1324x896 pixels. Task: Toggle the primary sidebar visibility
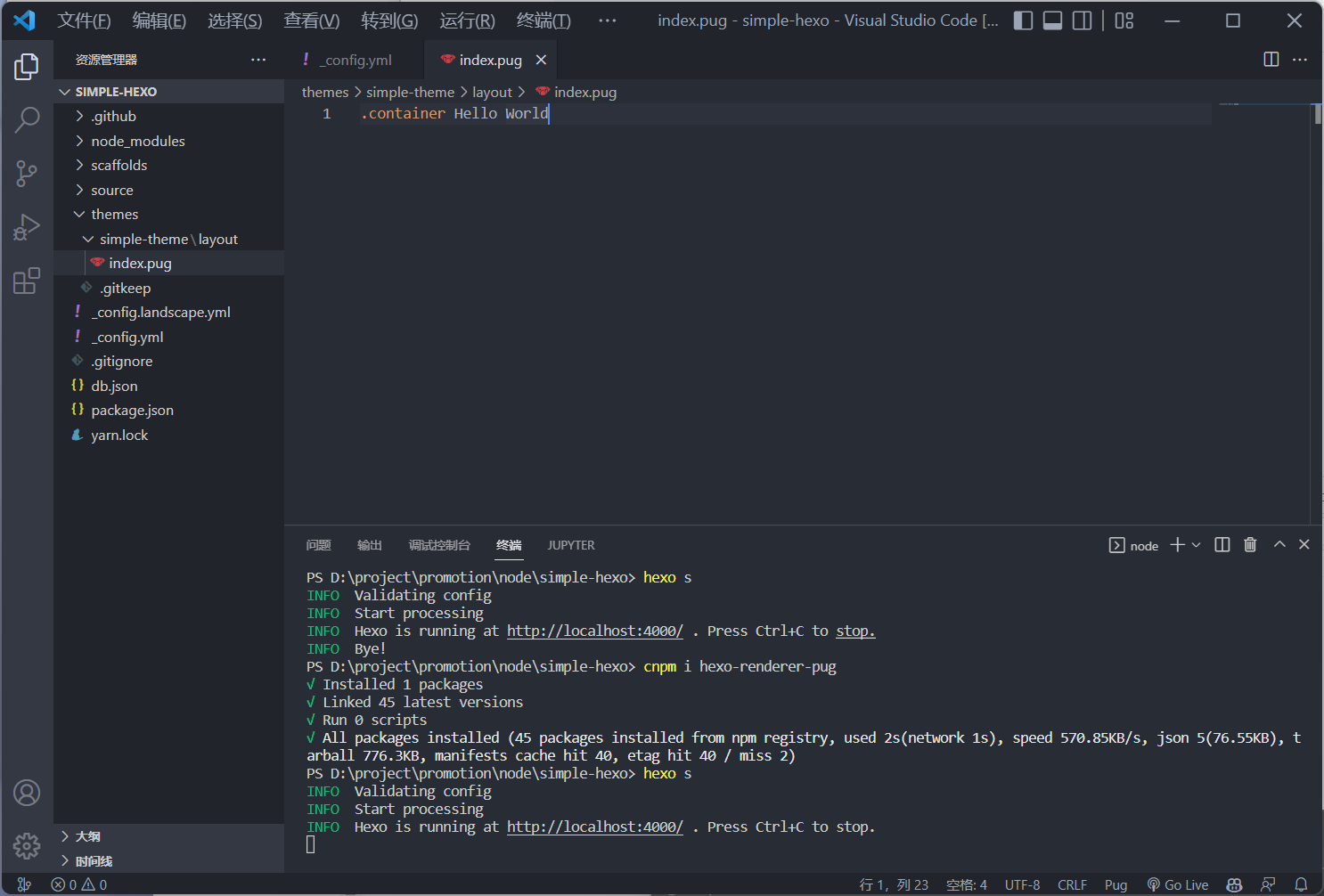1024,20
